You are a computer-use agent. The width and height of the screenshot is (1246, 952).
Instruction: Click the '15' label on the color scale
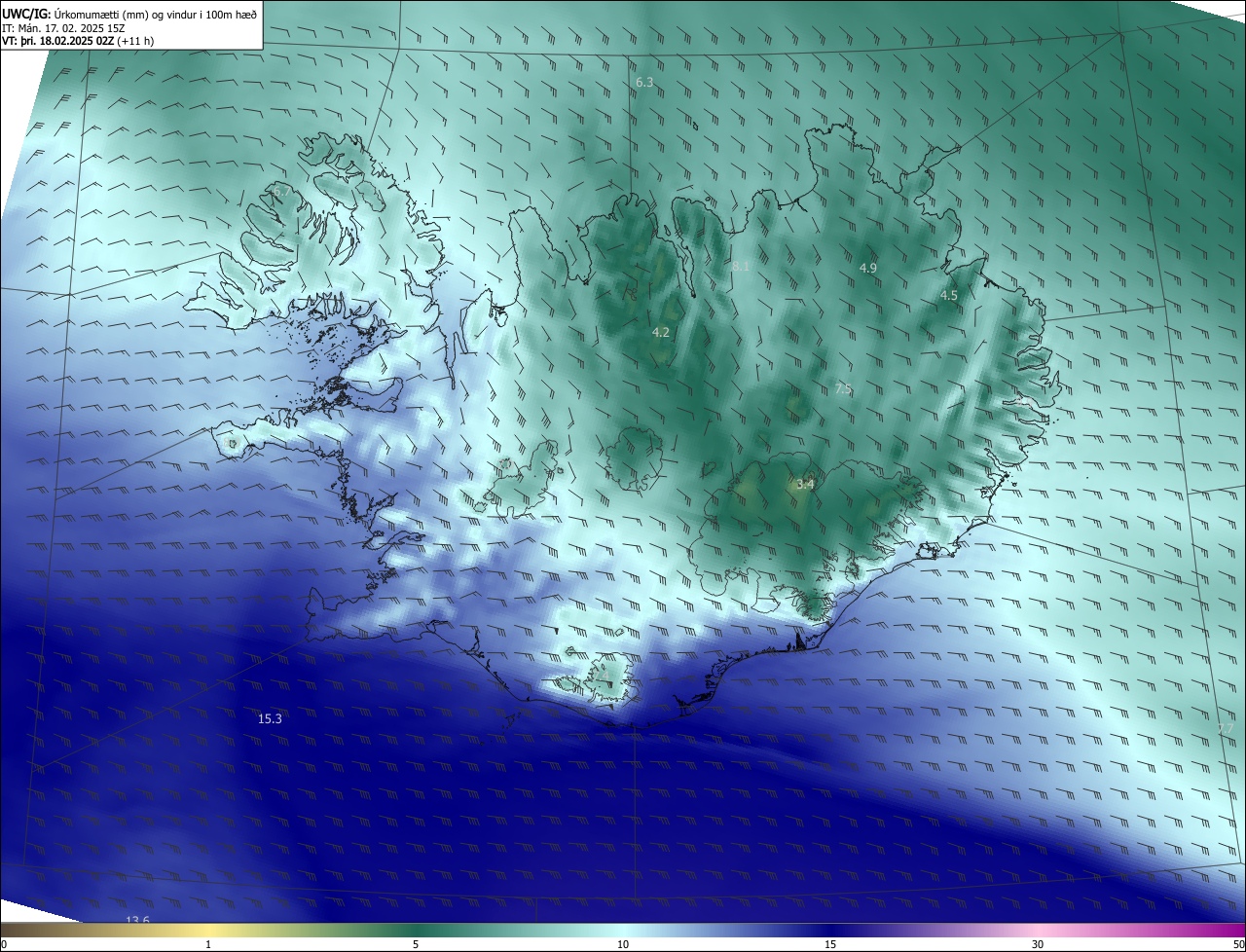[830, 944]
